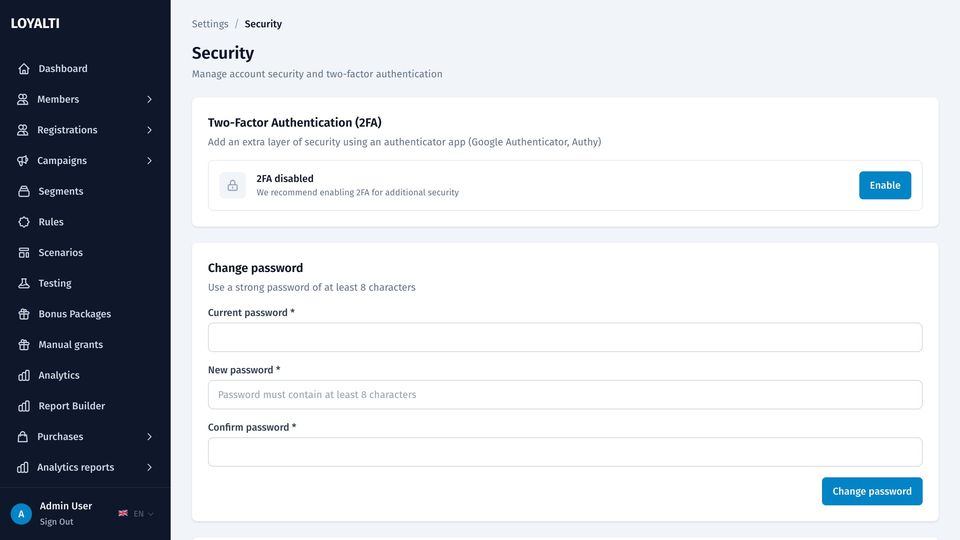Click the Members people icon
960x540 pixels.
(x=23, y=99)
